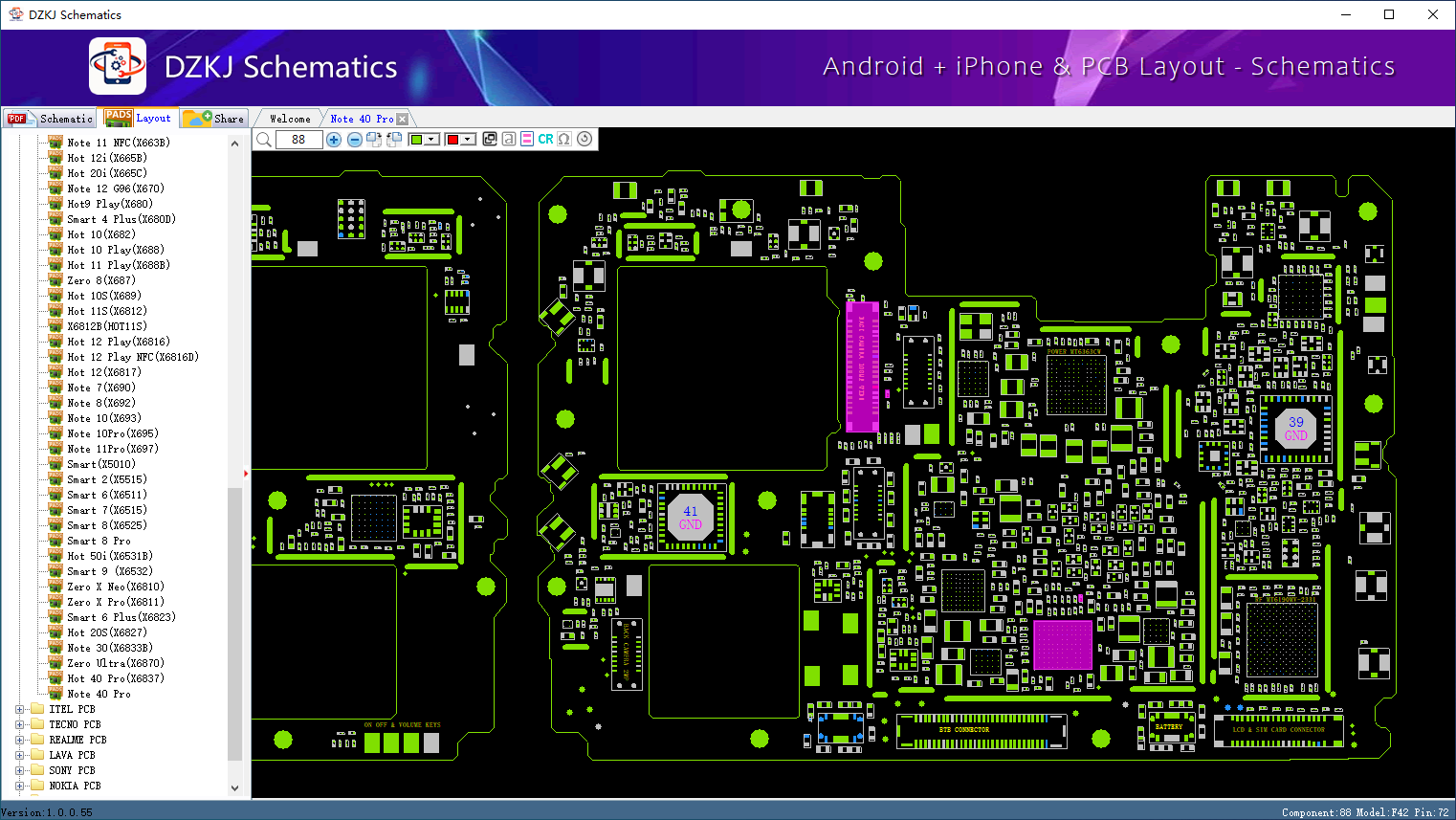
Task: Click the PADS icon beside Smart 7(X6515)
Action: 55,510
